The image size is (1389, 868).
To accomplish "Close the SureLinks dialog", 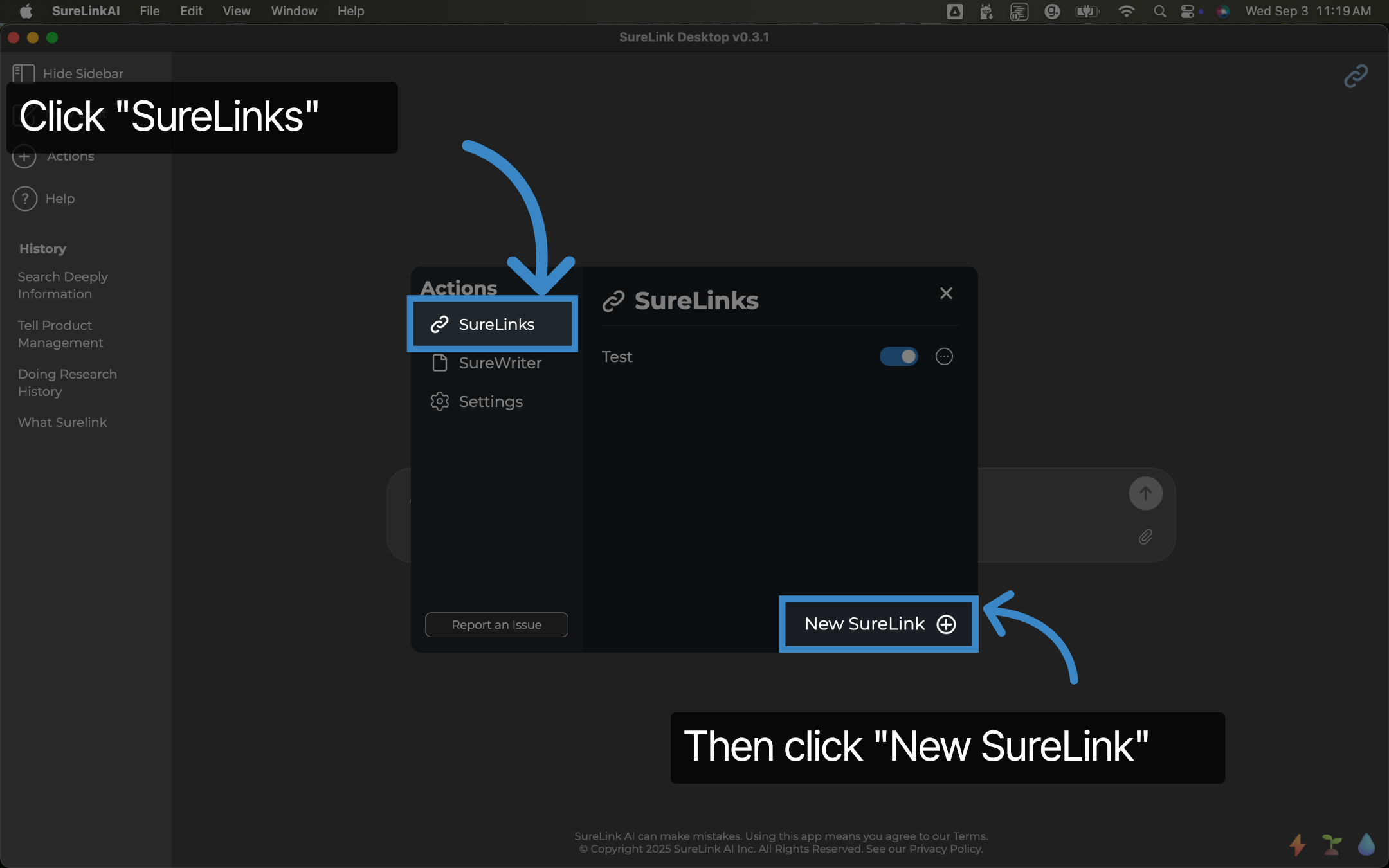I will point(946,293).
